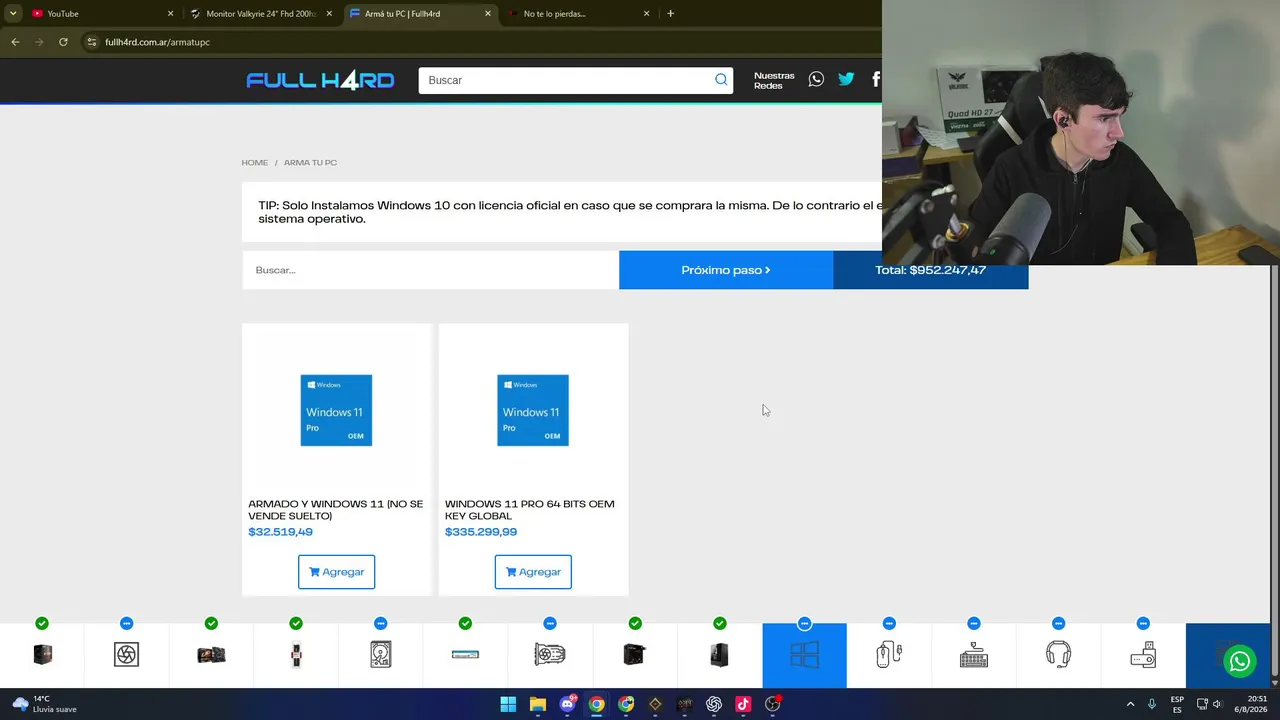Switch the ESP keyboard language indicator
The width and height of the screenshot is (1280, 720).
1177,704
